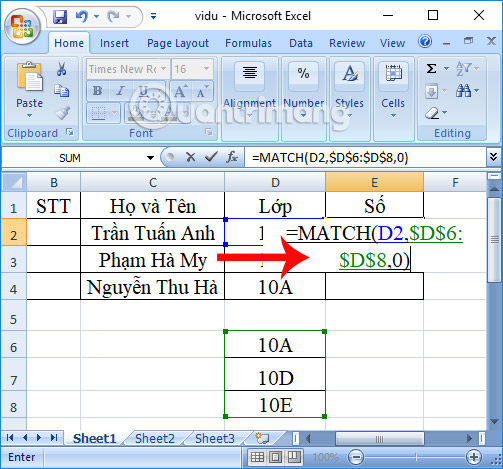Select the Format Painter brush
The width and height of the screenshot is (503, 469).
[62, 113]
